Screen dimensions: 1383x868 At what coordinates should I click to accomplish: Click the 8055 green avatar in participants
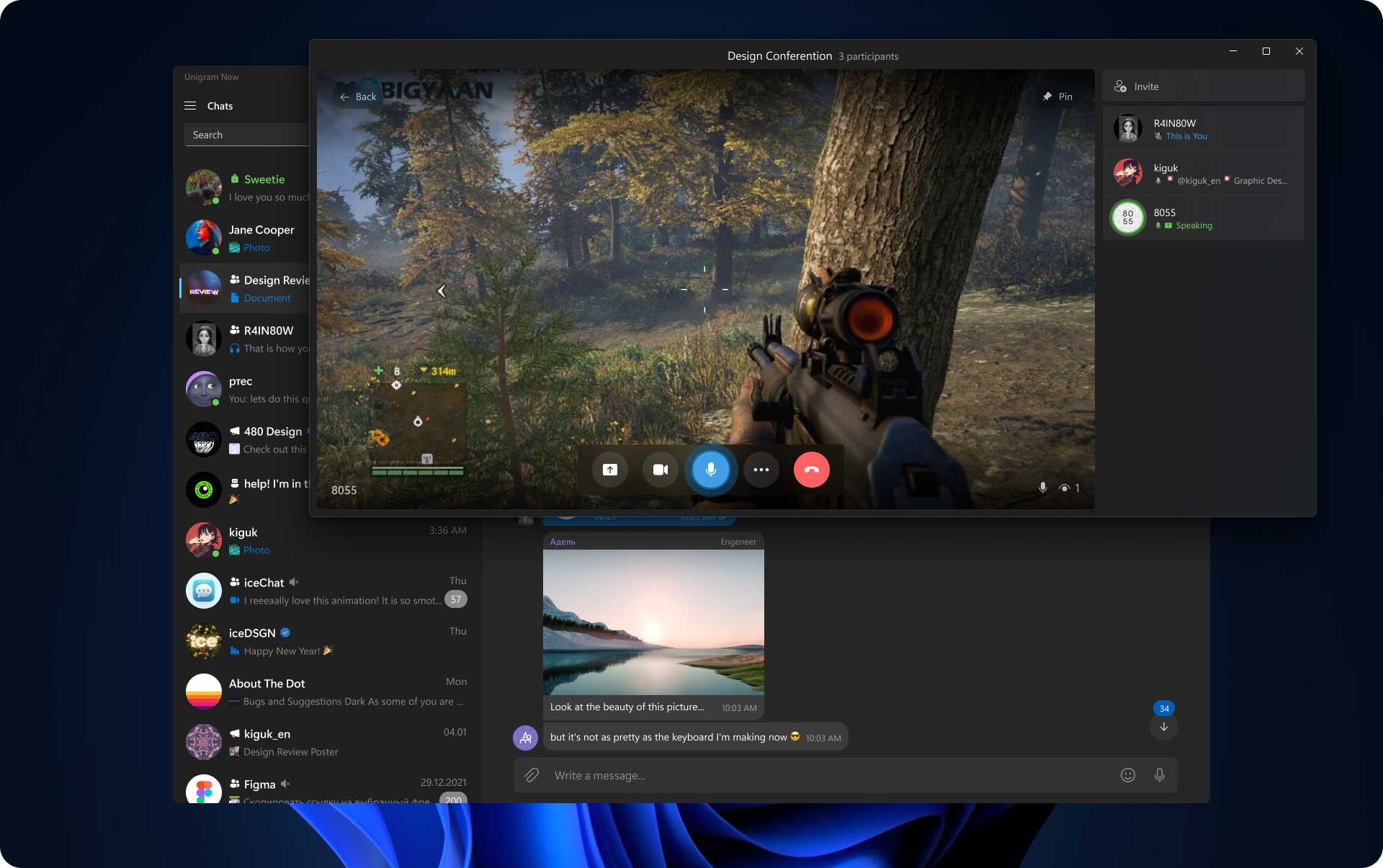[x=1128, y=218]
